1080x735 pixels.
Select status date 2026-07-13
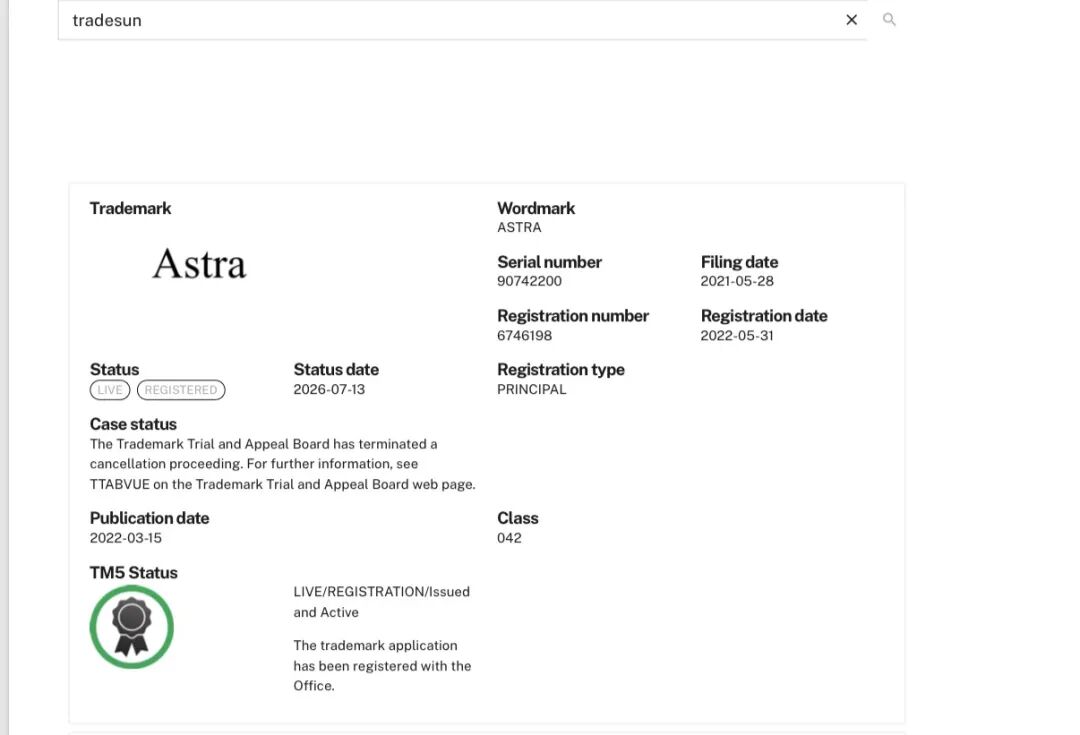tap(329, 389)
